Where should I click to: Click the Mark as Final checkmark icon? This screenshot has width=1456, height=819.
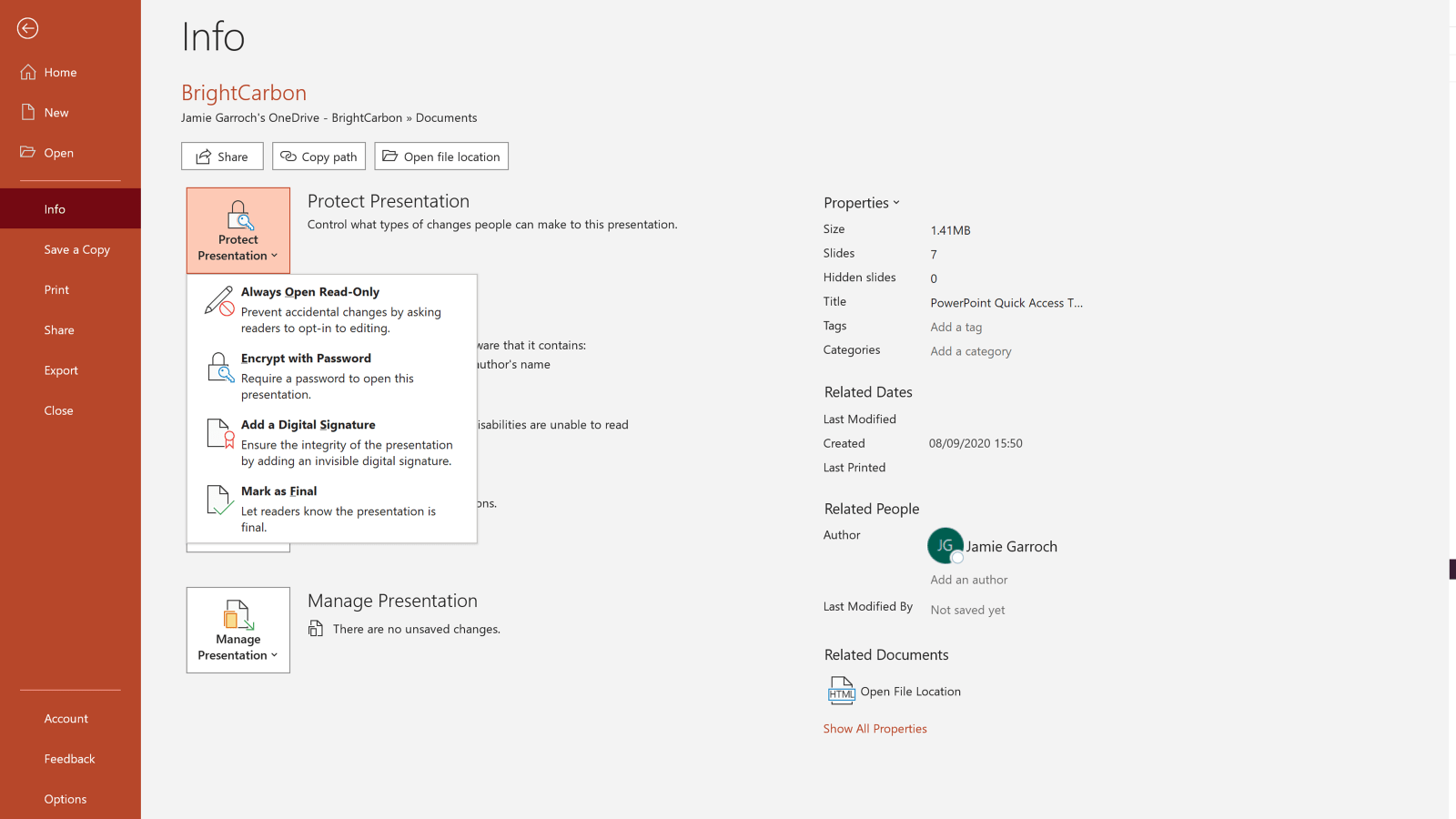[219, 500]
